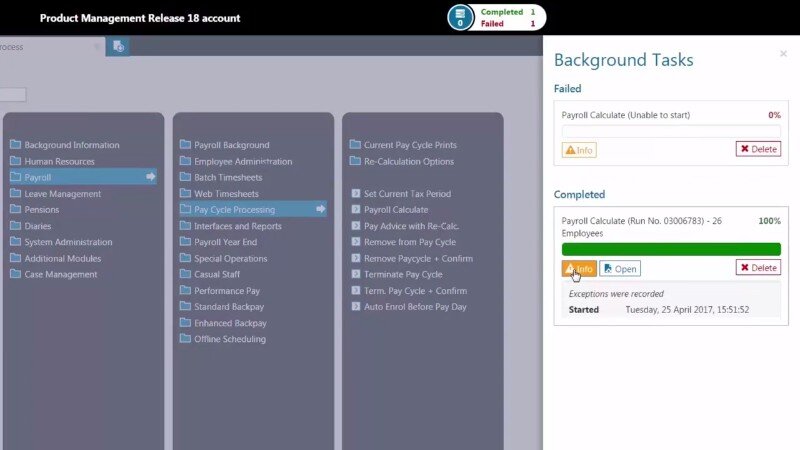
Task: Run Payroll Calculate menu item
Action: pyautogui.click(x=395, y=210)
